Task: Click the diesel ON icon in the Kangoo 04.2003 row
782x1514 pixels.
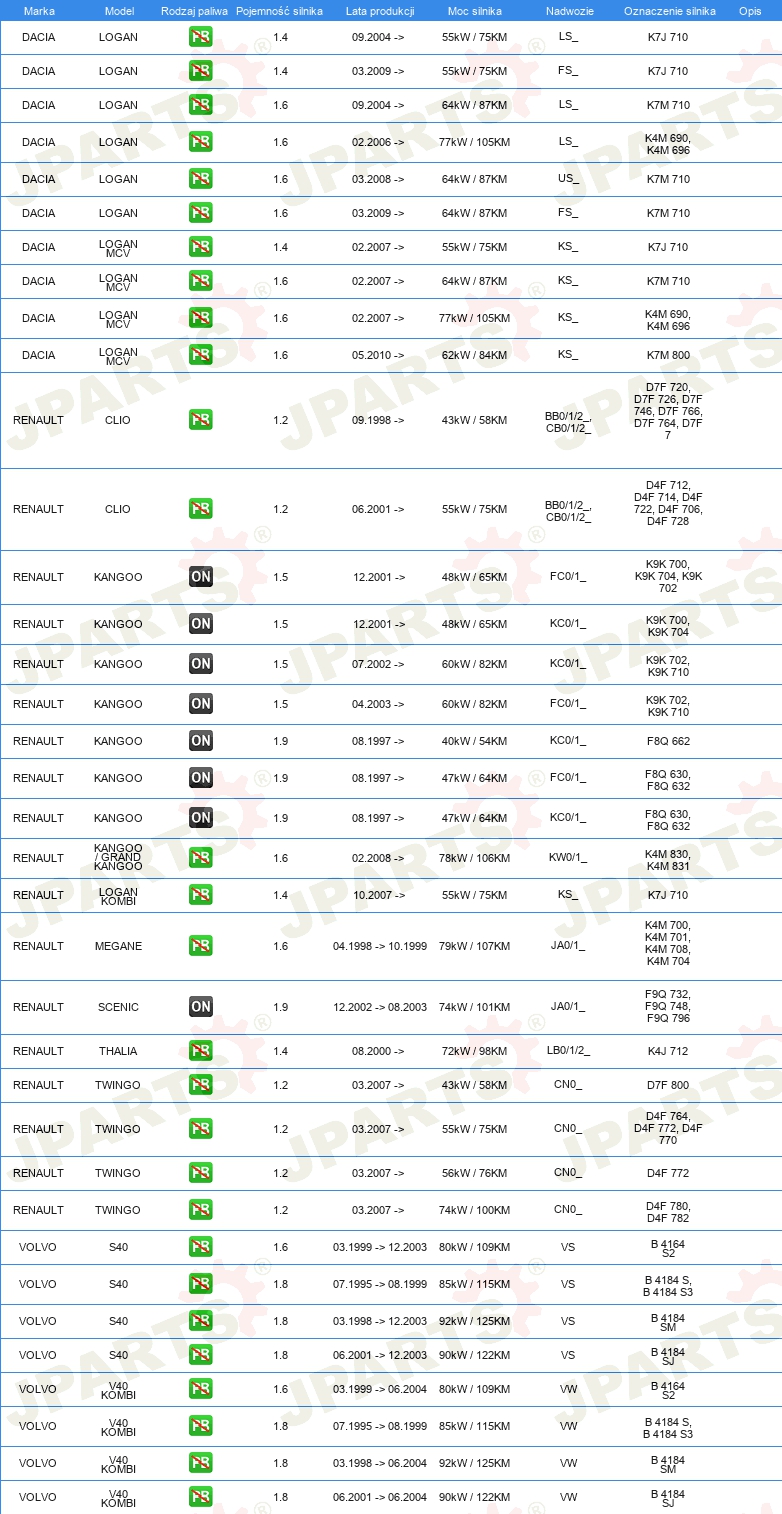Action: point(201,704)
